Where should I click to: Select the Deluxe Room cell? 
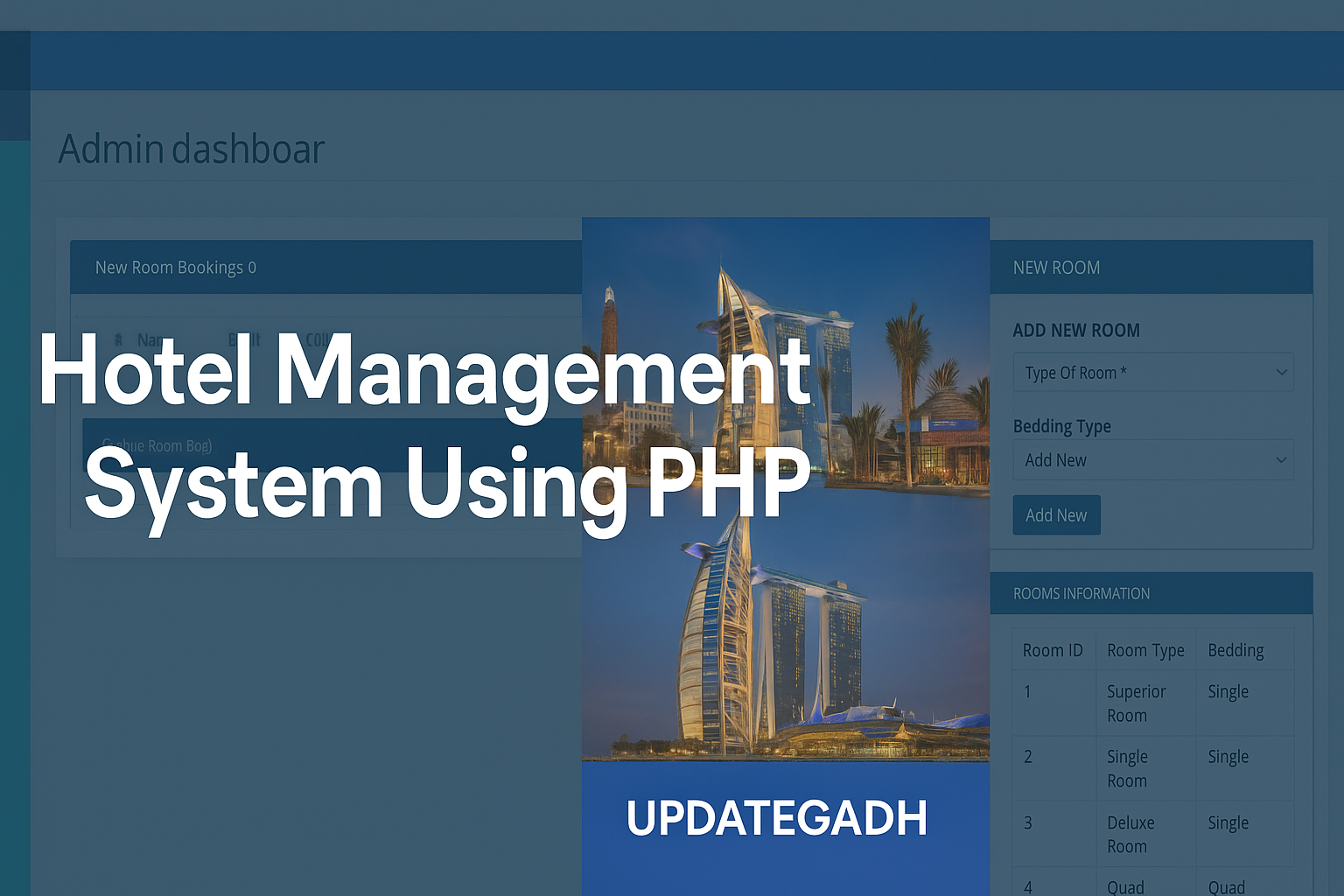(1145, 834)
